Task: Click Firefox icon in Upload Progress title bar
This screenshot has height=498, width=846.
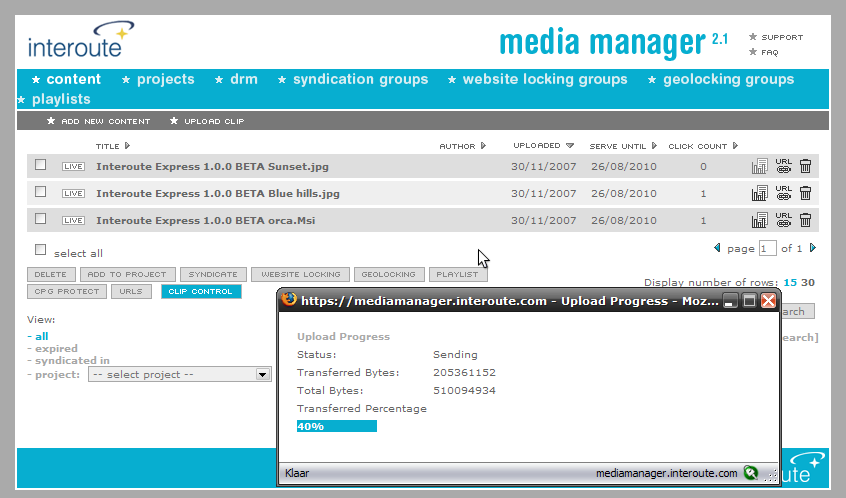Action: tap(289, 299)
